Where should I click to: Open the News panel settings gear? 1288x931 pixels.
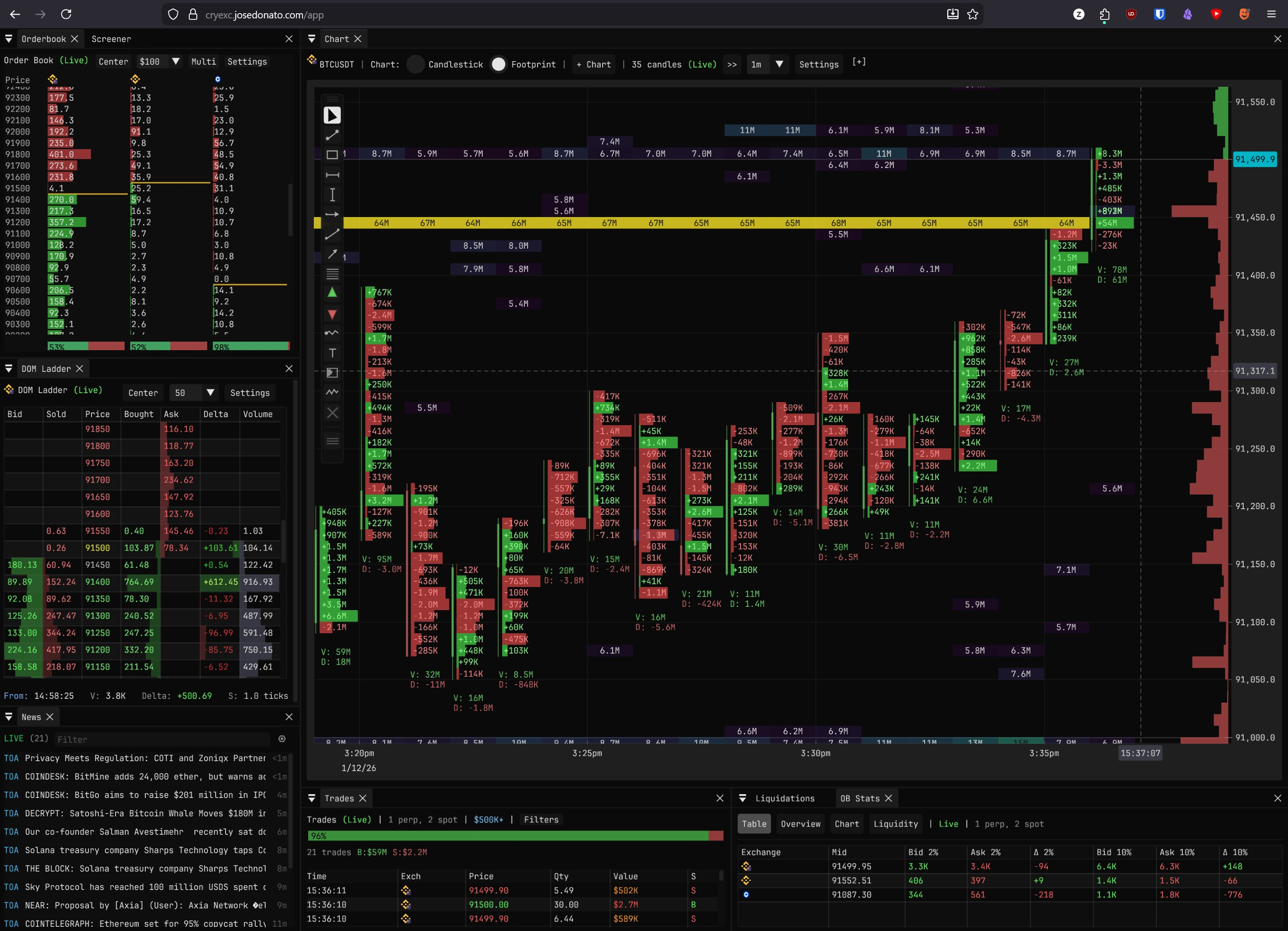282,739
